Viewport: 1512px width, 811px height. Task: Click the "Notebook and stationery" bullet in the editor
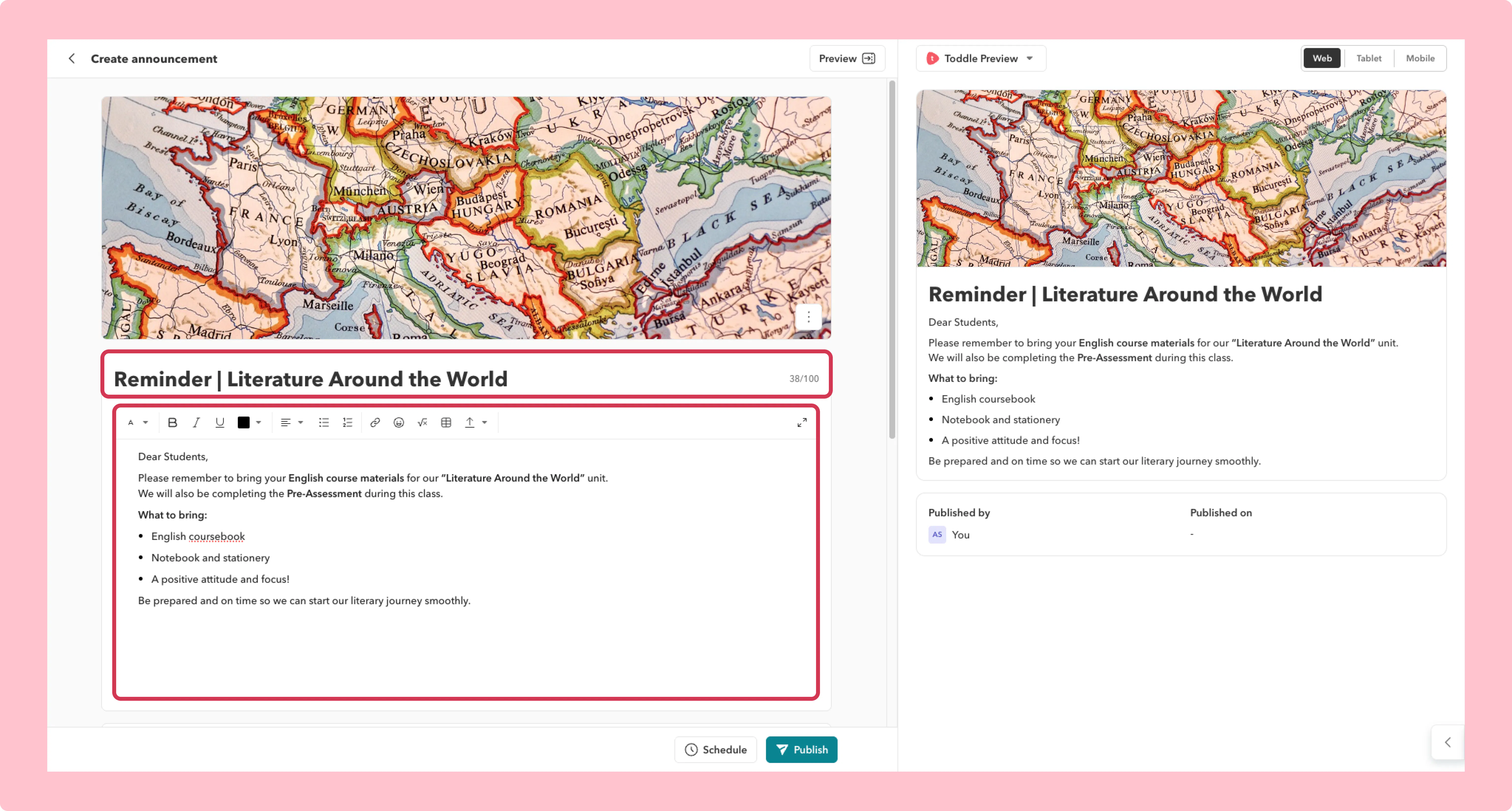[211, 558]
